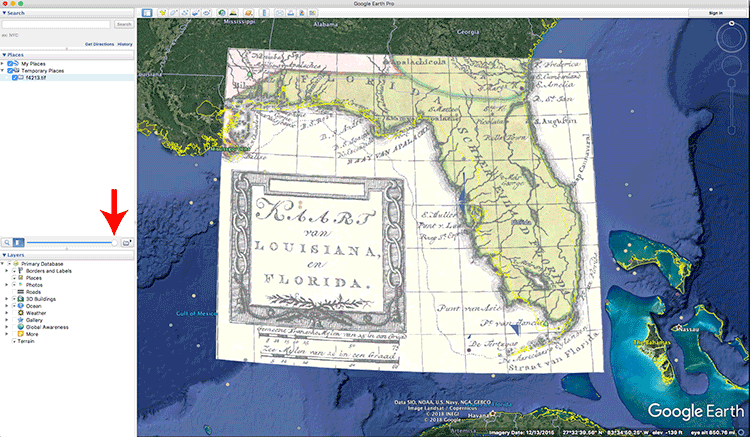Toggle the f4213.tif overlay checkbox
Screen dimensions: 750x437
tap(15, 77)
